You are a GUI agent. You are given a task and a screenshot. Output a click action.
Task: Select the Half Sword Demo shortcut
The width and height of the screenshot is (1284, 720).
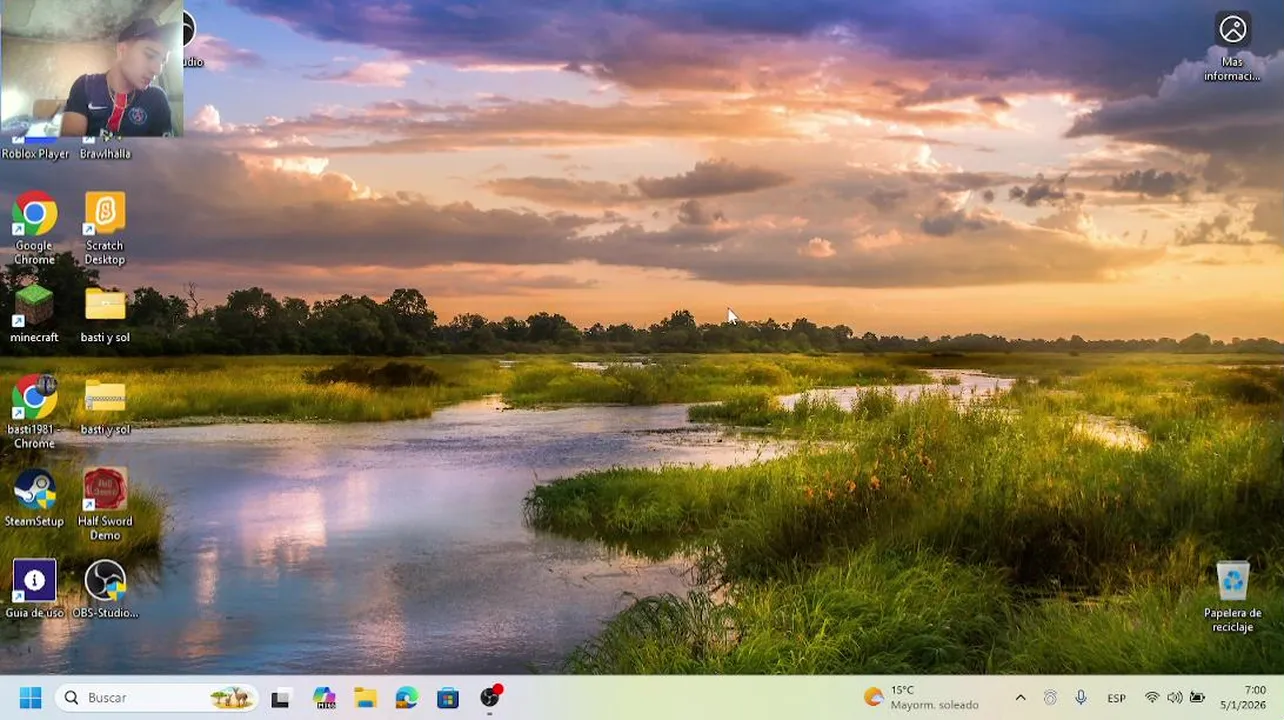[x=105, y=503]
